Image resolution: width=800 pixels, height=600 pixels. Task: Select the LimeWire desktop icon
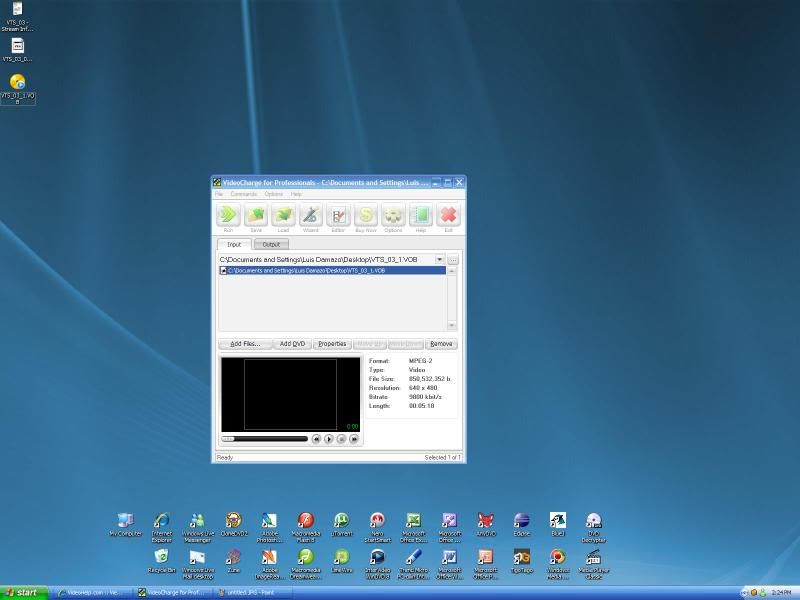click(342, 561)
